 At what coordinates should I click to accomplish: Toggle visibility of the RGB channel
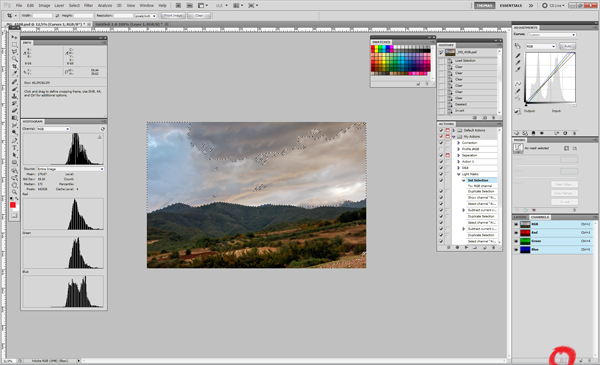(516, 224)
